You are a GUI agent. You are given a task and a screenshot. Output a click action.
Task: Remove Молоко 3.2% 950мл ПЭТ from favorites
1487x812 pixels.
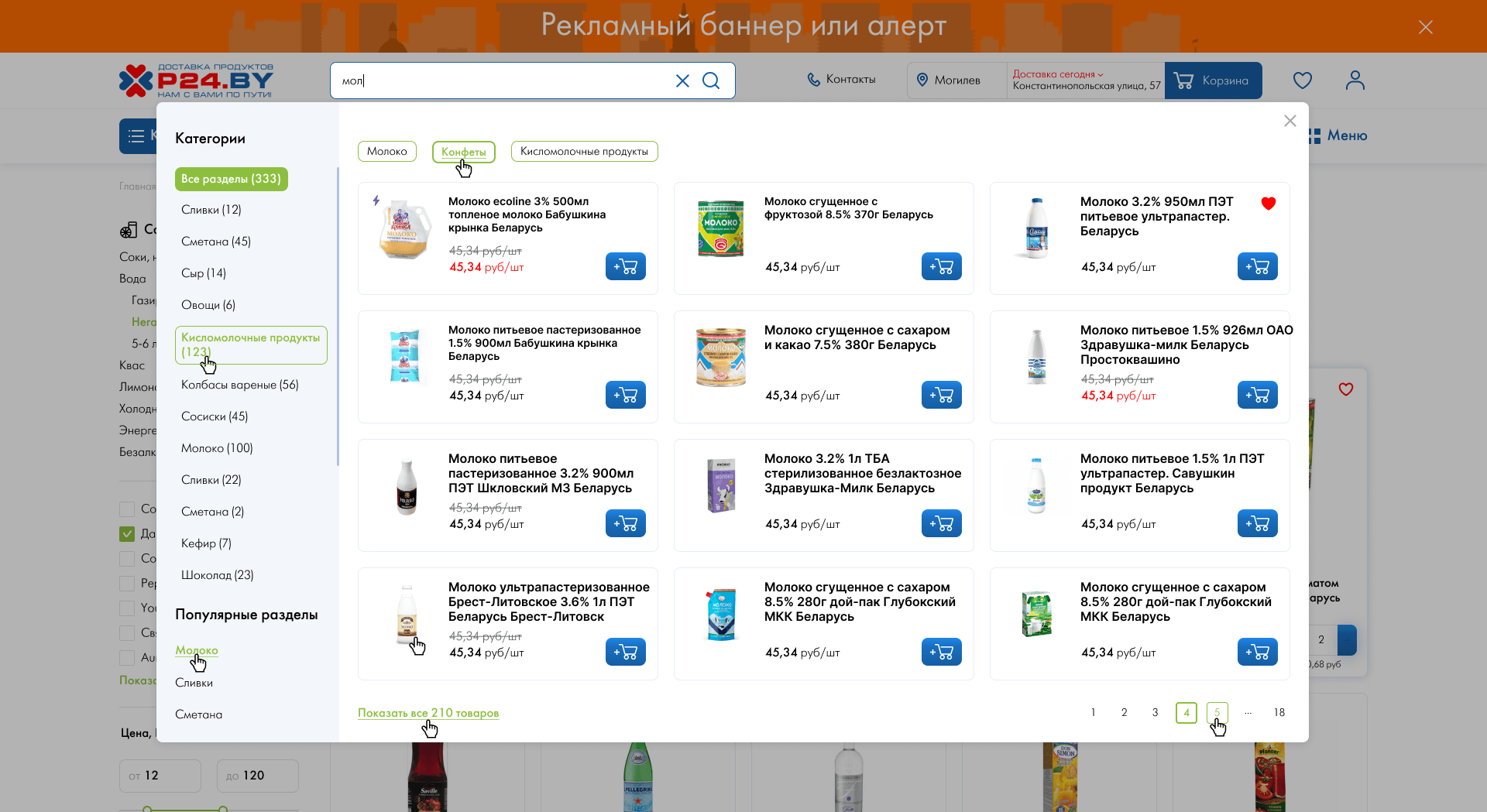pos(1269,204)
